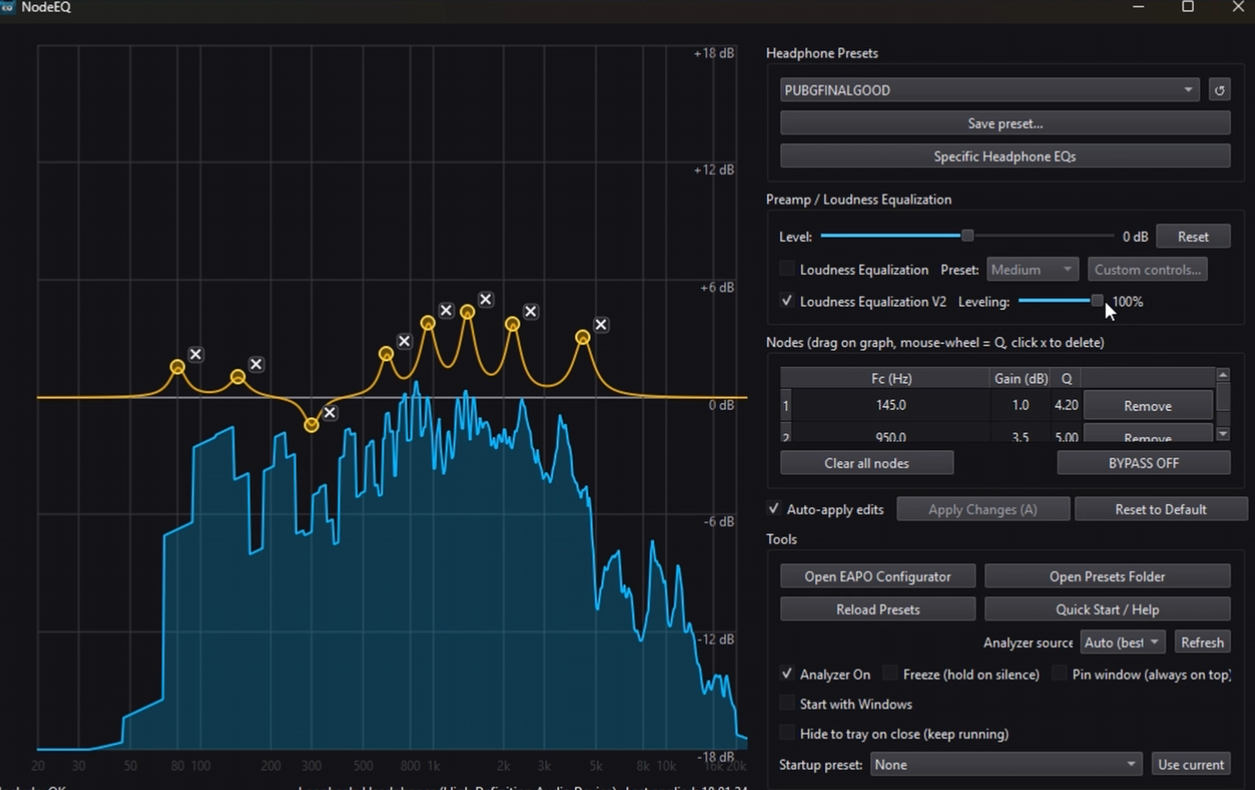The image size is (1255, 790).
Task: Reset the preamp level
Action: click(1193, 237)
